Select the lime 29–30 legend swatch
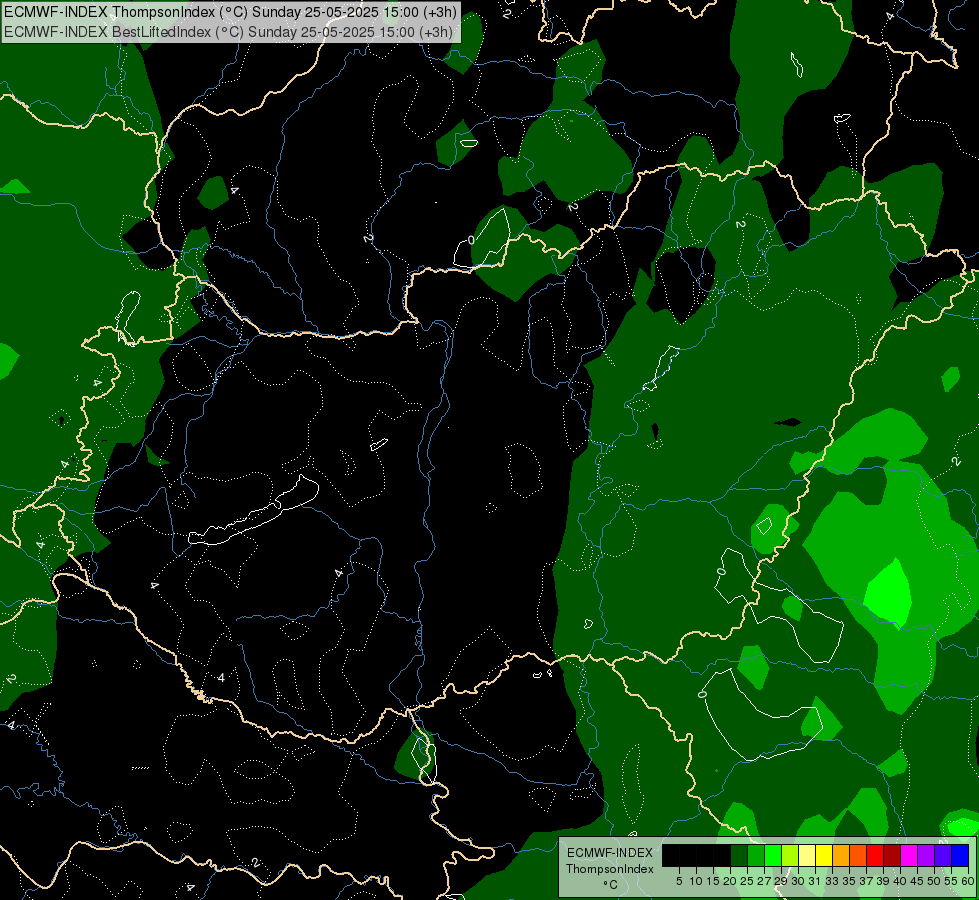The width and height of the screenshot is (979, 900). [x=790, y=856]
